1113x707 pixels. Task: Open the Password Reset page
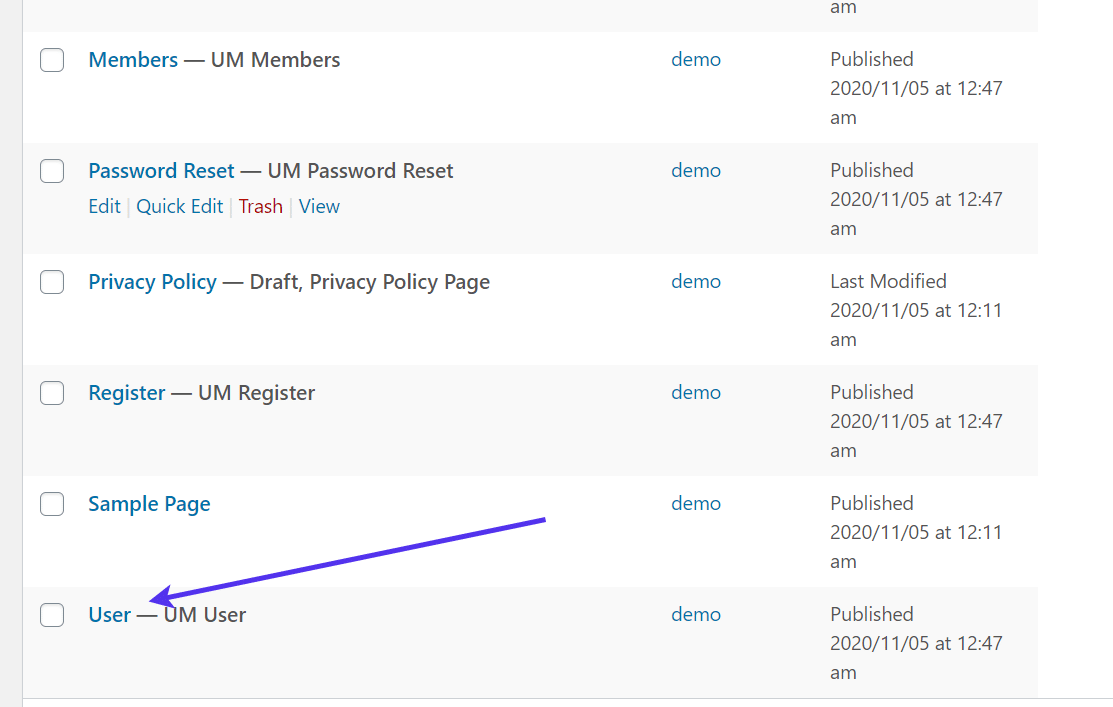point(161,171)
